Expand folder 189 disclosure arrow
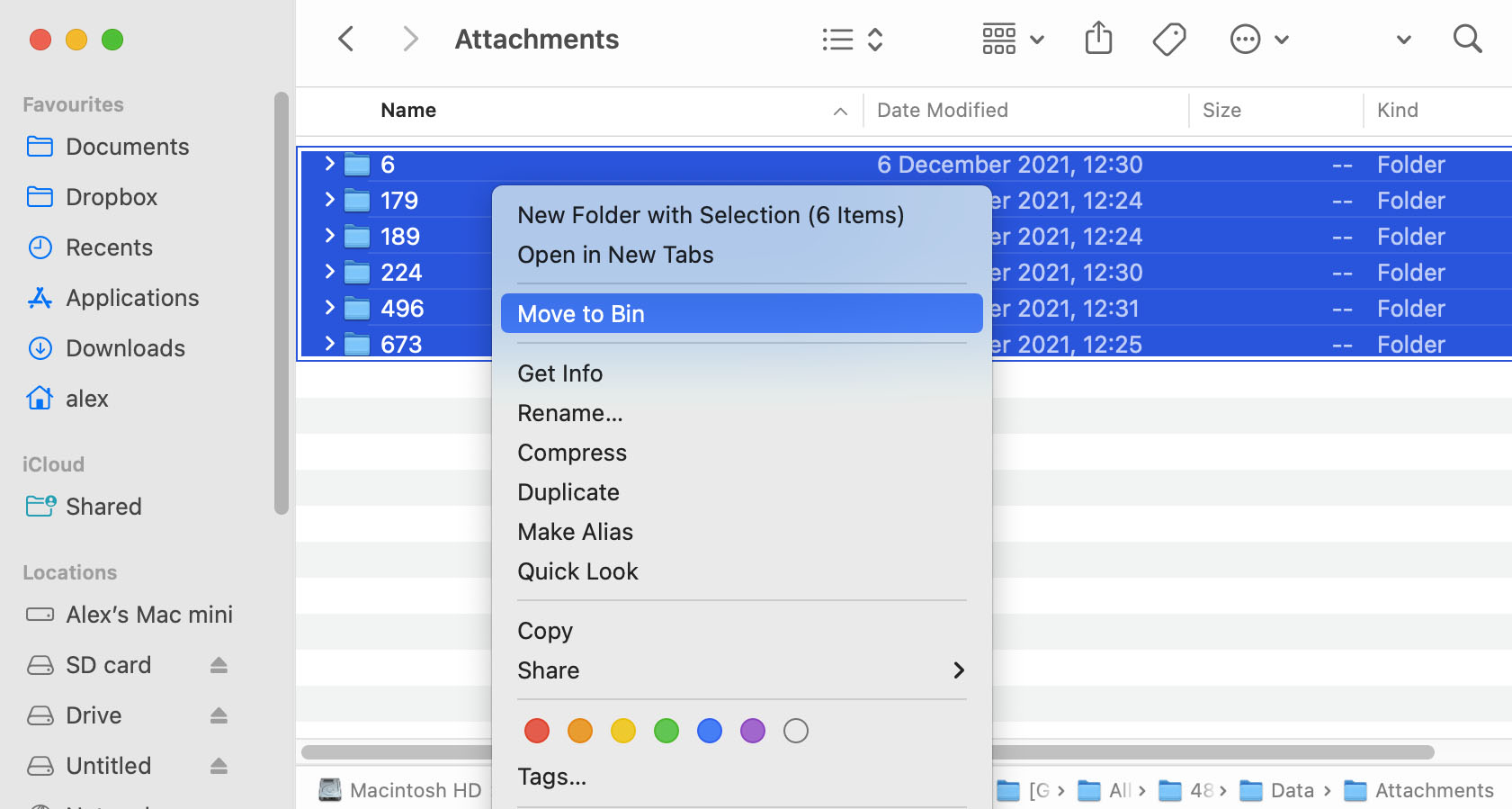Viewport: 1512px width, 809px height. (x=329, y=236)
